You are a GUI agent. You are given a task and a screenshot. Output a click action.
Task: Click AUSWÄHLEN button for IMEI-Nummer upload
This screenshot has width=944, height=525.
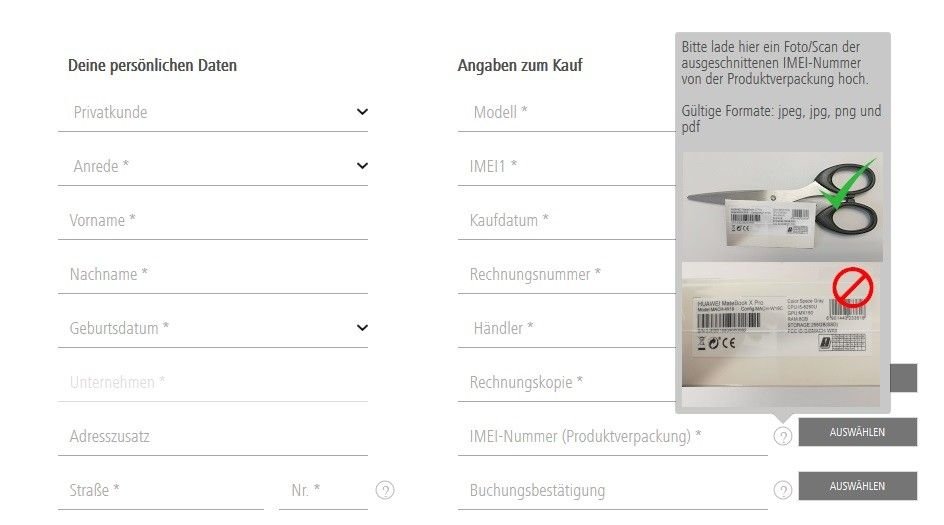(x=857, y=432)
